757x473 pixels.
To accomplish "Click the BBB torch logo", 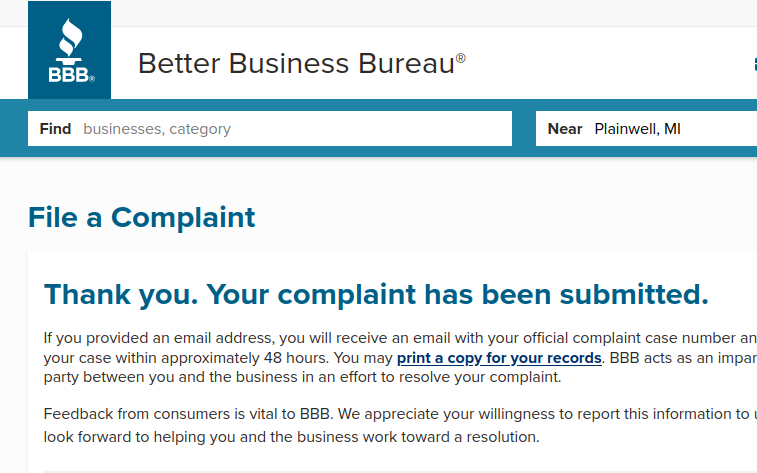I will 70,50.
